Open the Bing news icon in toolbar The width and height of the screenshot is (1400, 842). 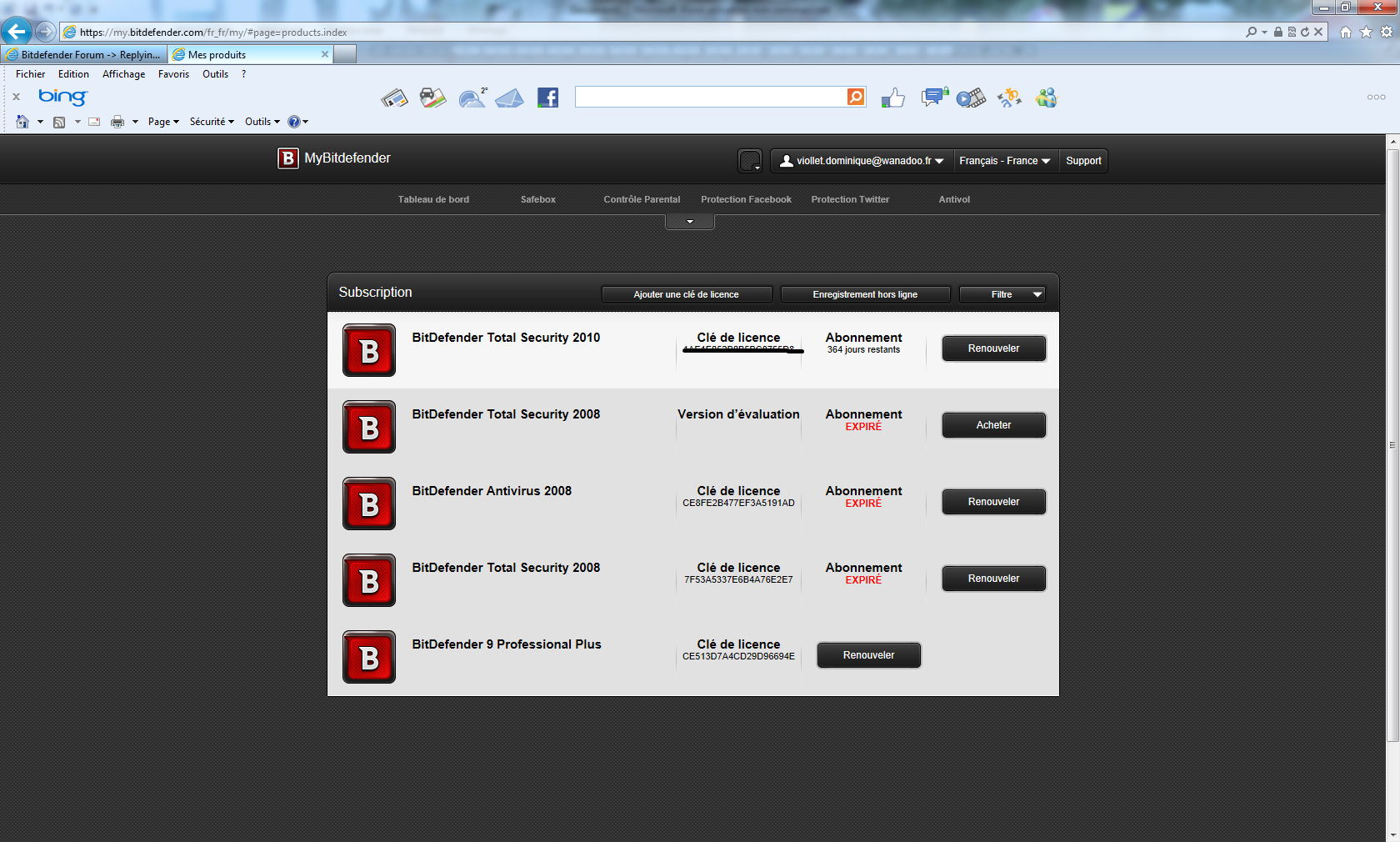point(395,98)
